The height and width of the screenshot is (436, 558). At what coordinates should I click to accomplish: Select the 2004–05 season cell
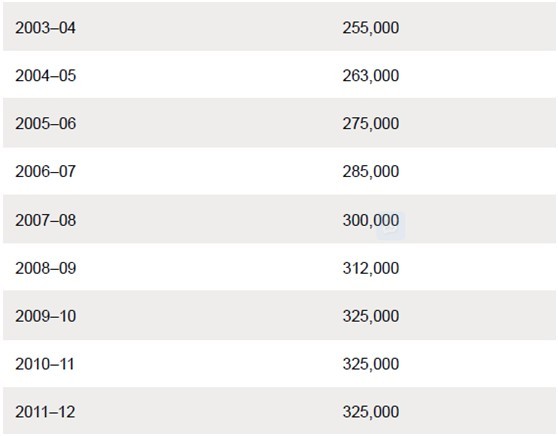point(45,75)
